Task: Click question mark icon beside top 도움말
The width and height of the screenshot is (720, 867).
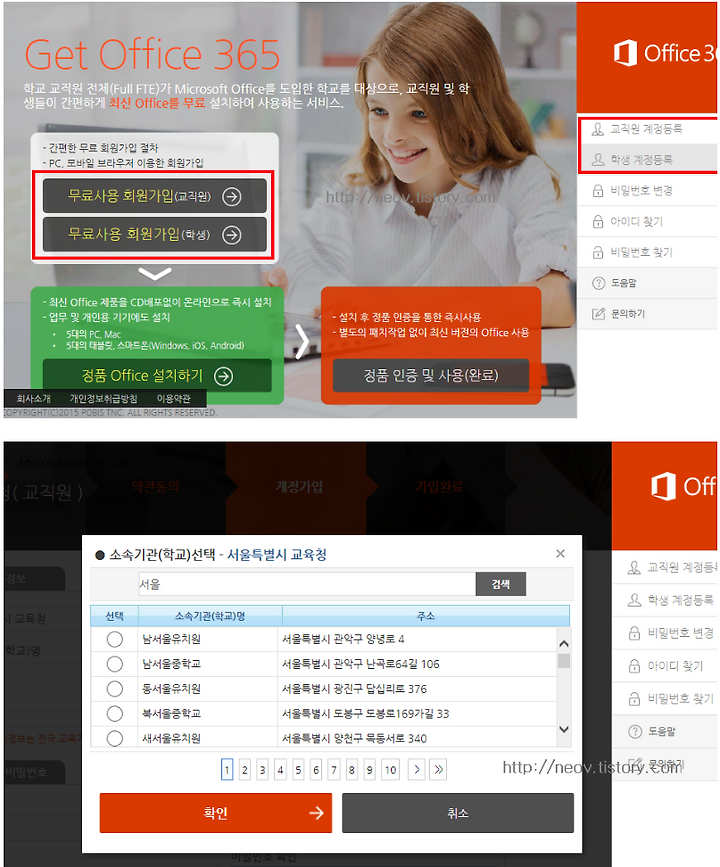Action: (x=598, y=283)
